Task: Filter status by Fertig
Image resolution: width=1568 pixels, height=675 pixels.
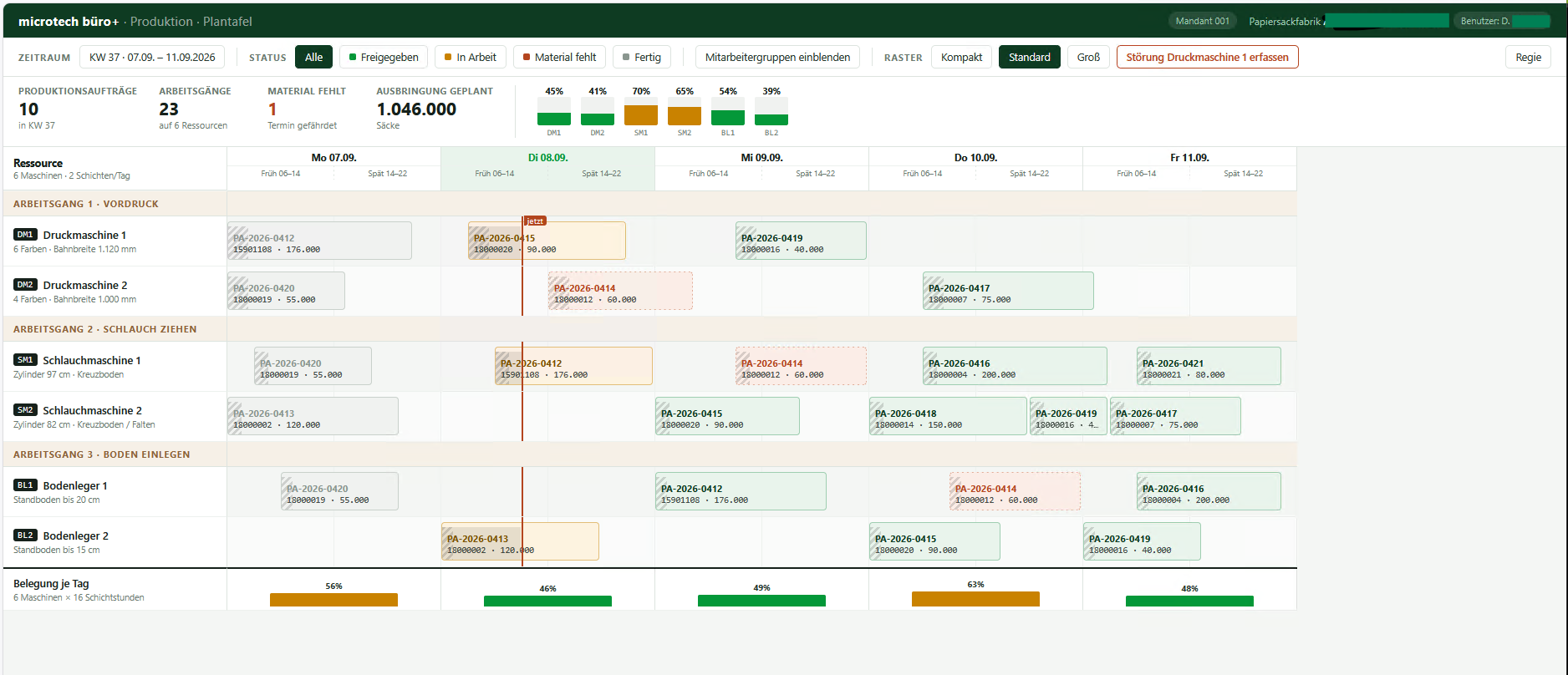Action: coord(642,57)
